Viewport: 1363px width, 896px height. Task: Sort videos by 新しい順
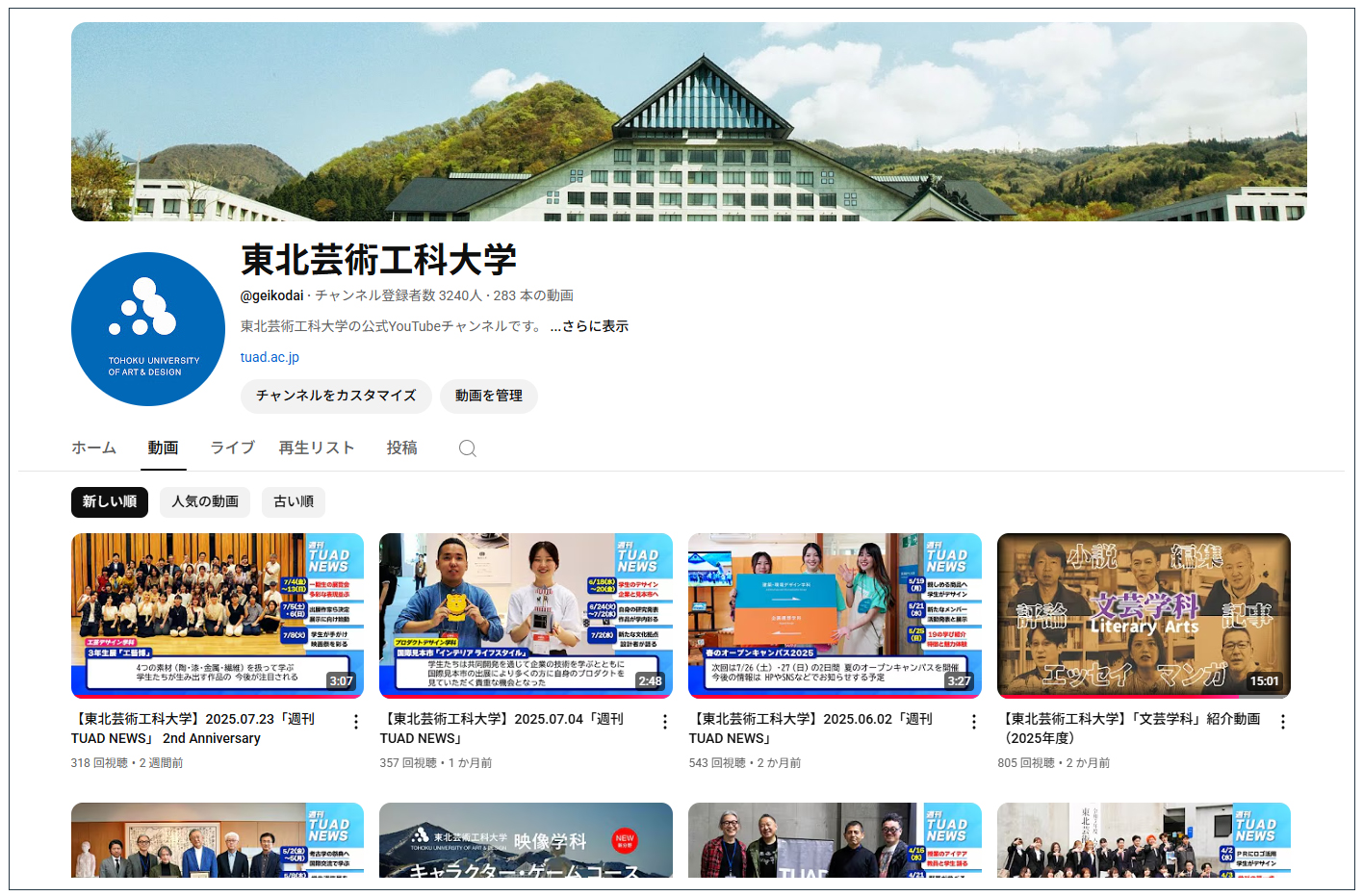click(110, 501)
